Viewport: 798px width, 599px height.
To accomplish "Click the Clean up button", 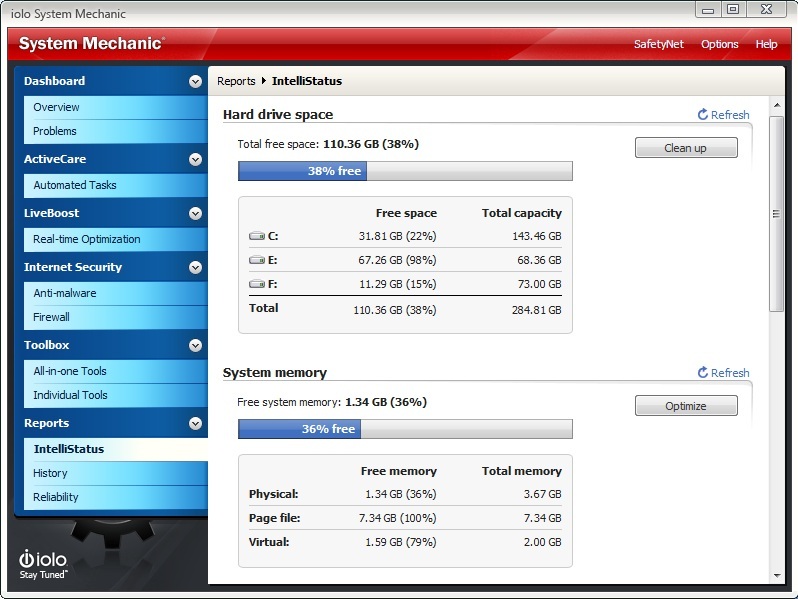I will coord(686,148).
